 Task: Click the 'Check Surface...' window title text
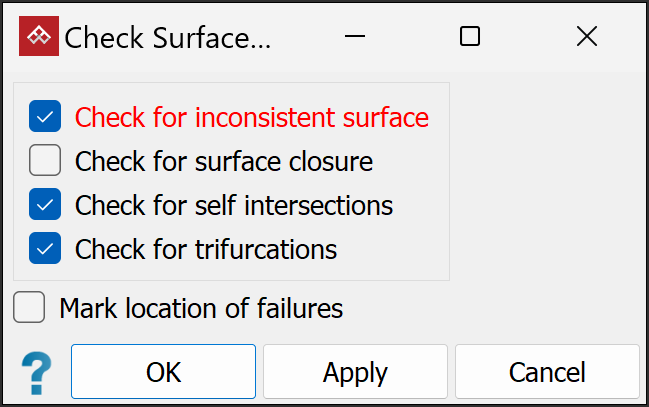pyautogui.click(x=167, y=37)
